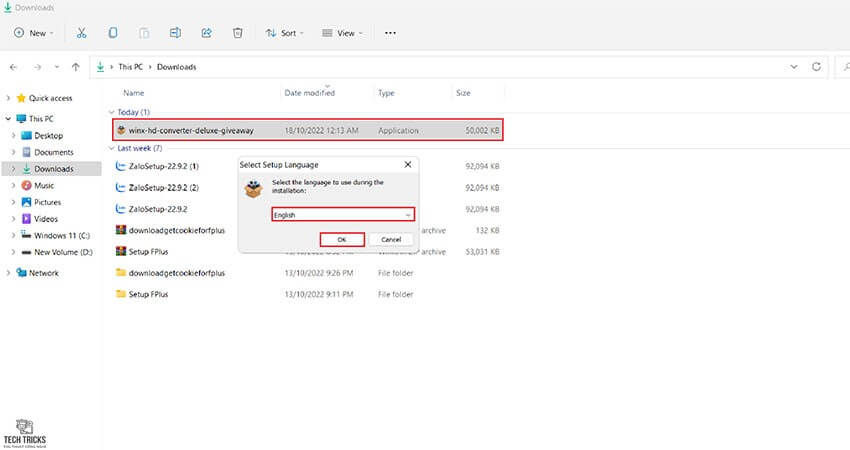Open Documents in navigation pane

[54, 152]
